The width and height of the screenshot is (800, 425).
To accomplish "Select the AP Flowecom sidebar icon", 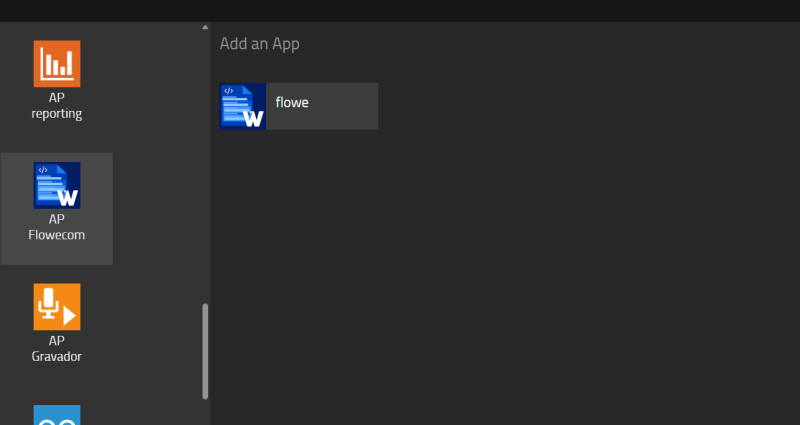I will tap(57, 185).
